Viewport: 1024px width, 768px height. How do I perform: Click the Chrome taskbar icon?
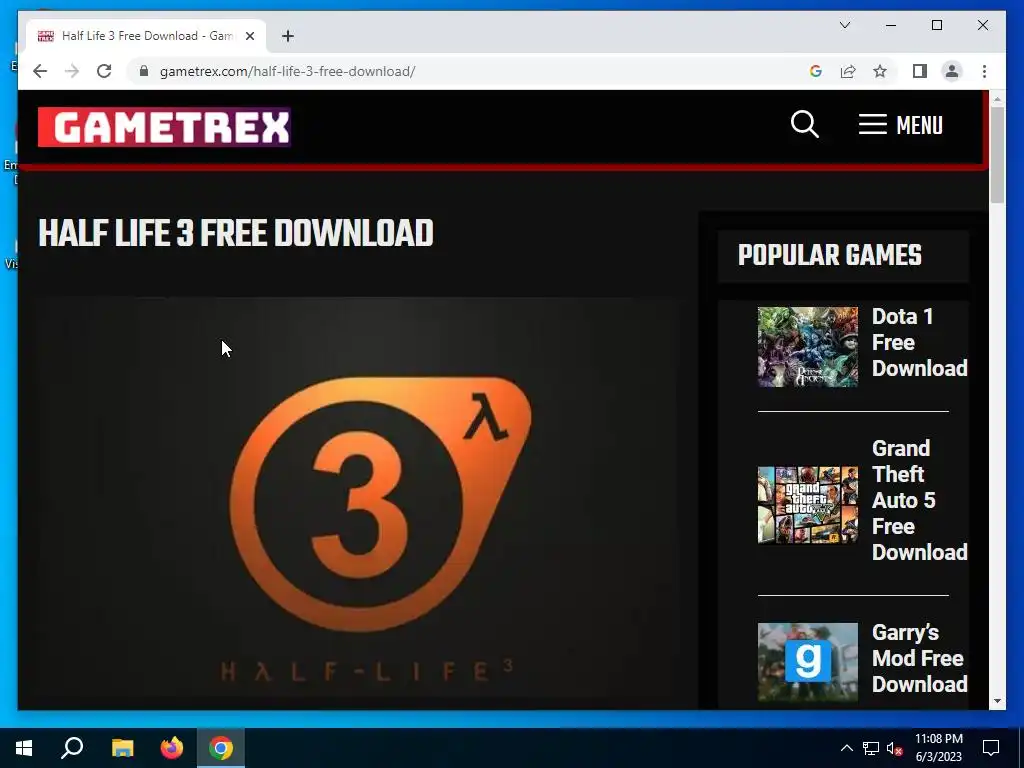[x=221, y=748]
